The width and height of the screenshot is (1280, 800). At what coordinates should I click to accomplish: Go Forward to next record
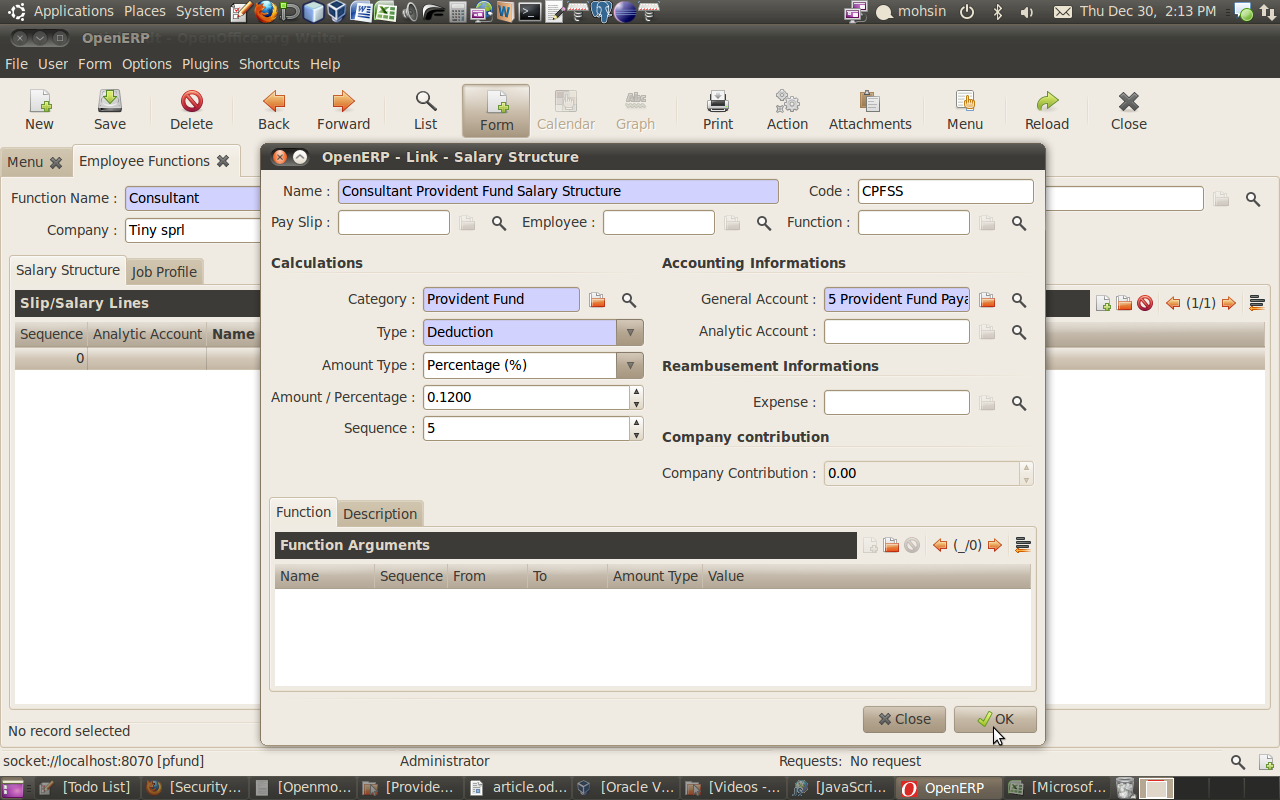pos(343,110)
